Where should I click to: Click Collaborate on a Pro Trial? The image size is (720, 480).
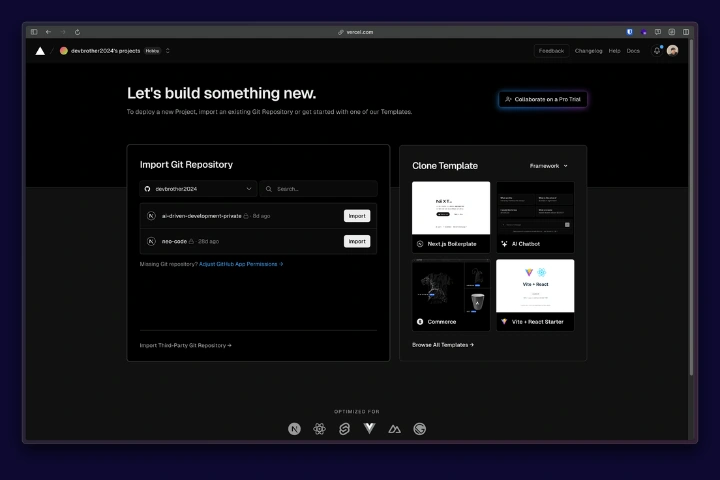click(x=543, y=99)
